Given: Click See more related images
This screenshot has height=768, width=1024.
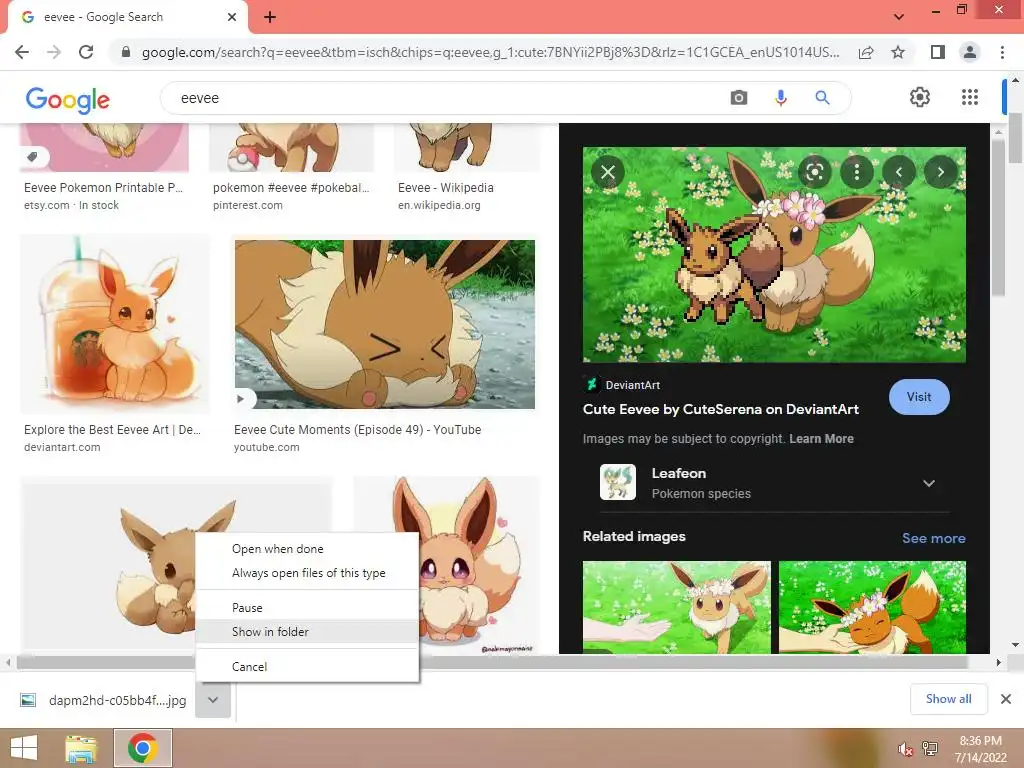Looking at the screenshot, I should [x=933, y=538].
